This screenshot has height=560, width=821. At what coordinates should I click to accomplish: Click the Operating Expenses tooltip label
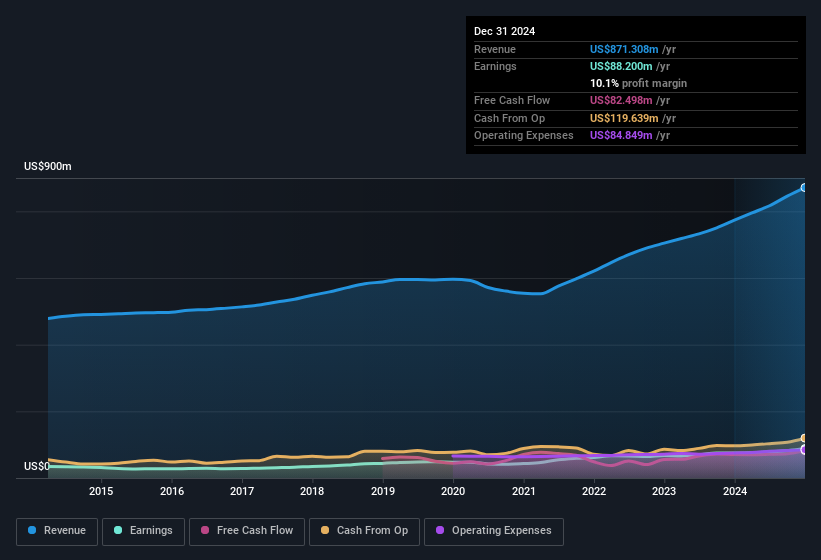(524, 136)
